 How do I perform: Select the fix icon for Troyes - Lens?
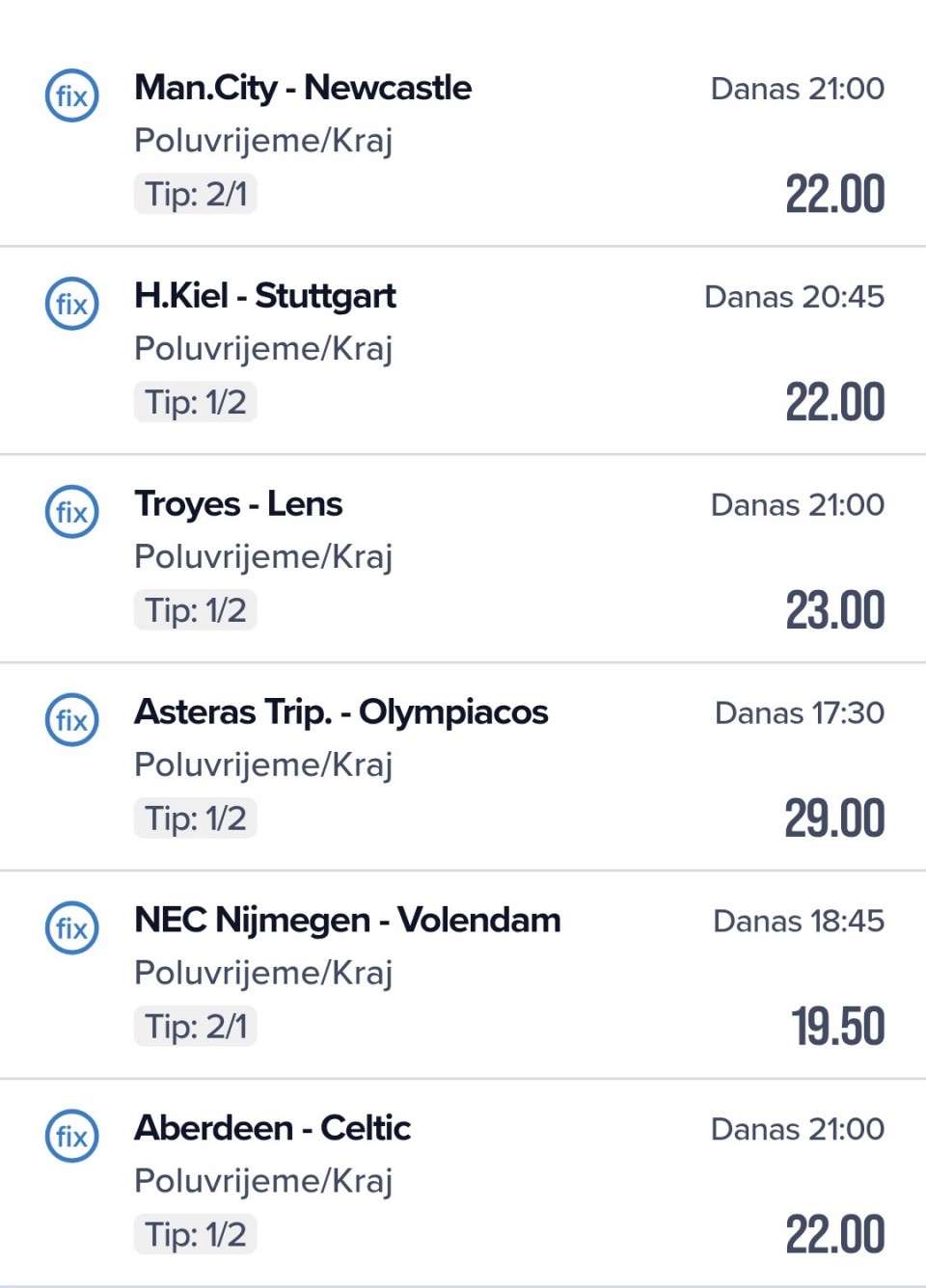click(x=72, y=512)
